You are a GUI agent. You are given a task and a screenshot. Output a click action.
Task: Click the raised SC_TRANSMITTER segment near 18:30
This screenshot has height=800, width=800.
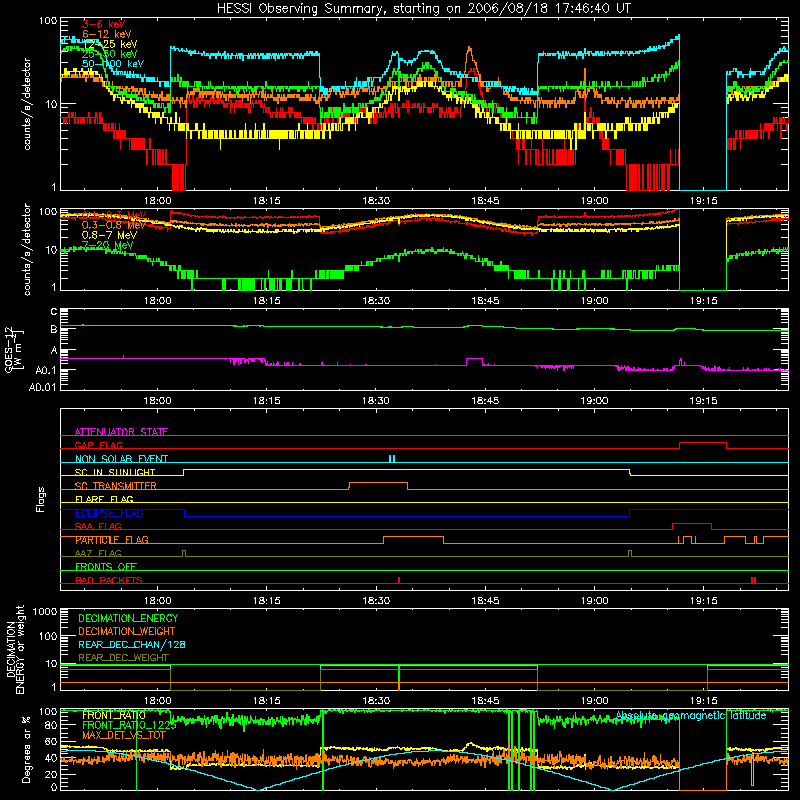point(378,483)
